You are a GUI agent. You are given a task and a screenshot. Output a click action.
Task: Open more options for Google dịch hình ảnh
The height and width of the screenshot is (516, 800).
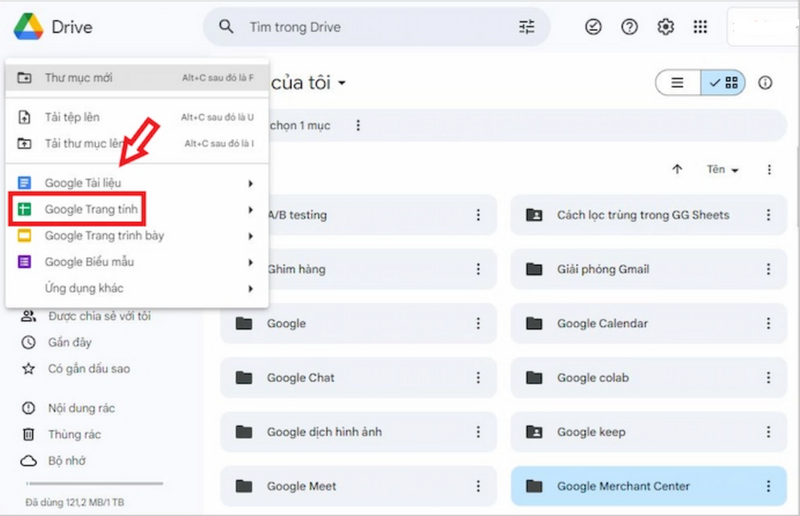pyautogui.click(x=478, y=432)
